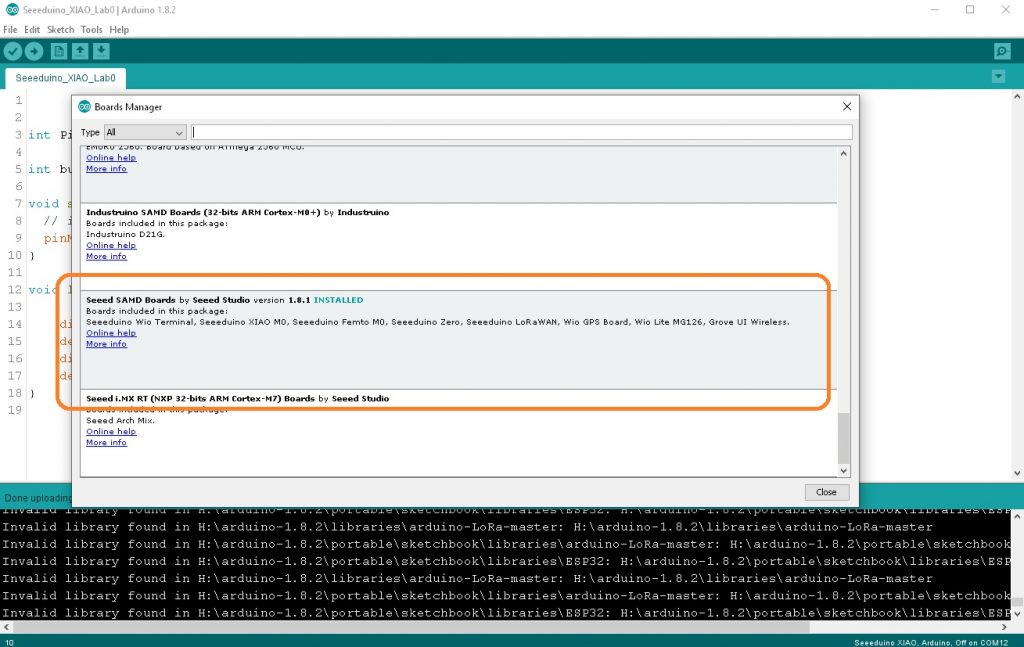Viewport: 1024px width, 647px height.
Task: Click the 'Industruino D21G.' text
Action: pyautogui.click(x=125, y=234)
